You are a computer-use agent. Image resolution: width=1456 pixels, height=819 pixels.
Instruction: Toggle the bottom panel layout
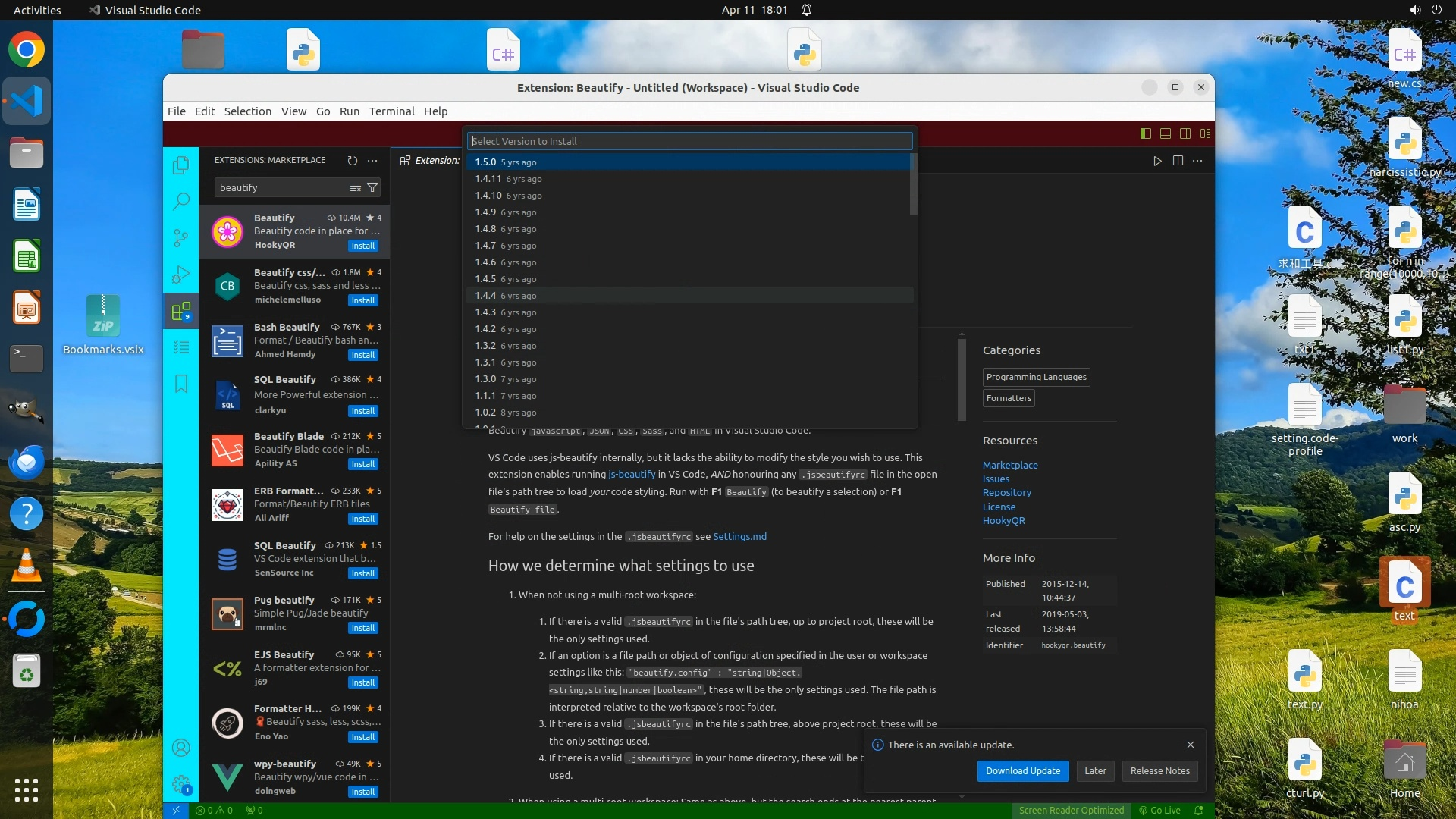tap(1165, 133)
